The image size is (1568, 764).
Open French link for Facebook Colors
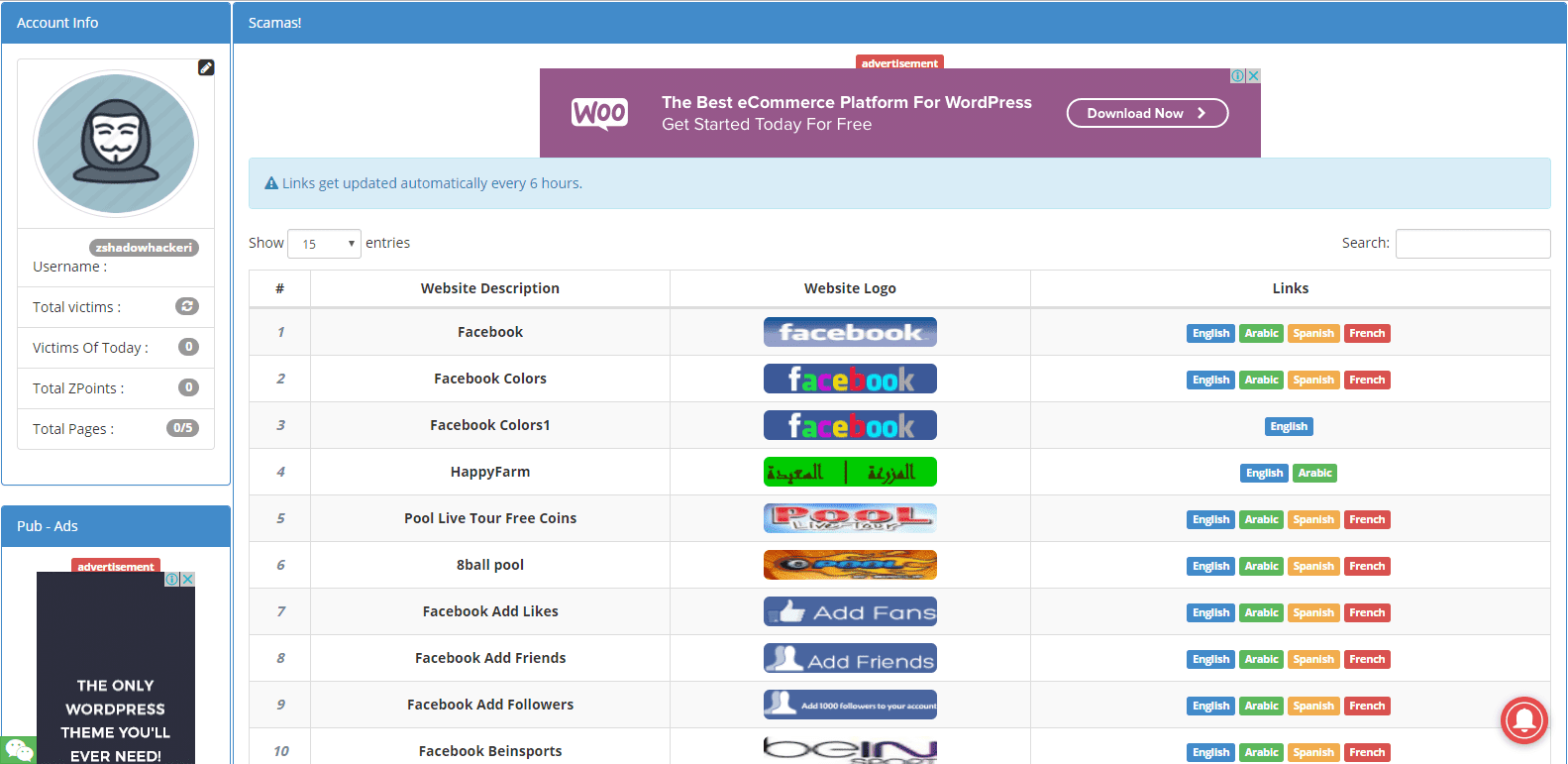point(1367,380)
